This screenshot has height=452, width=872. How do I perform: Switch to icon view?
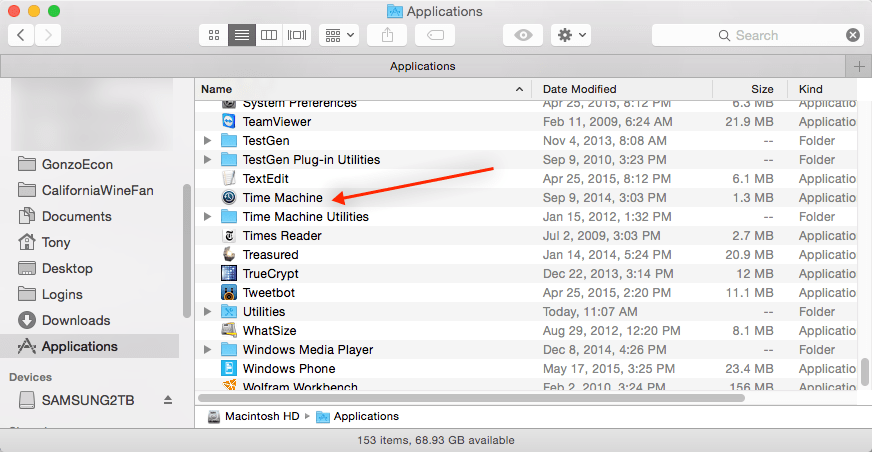pyautogui.click(x=214, y=35)
